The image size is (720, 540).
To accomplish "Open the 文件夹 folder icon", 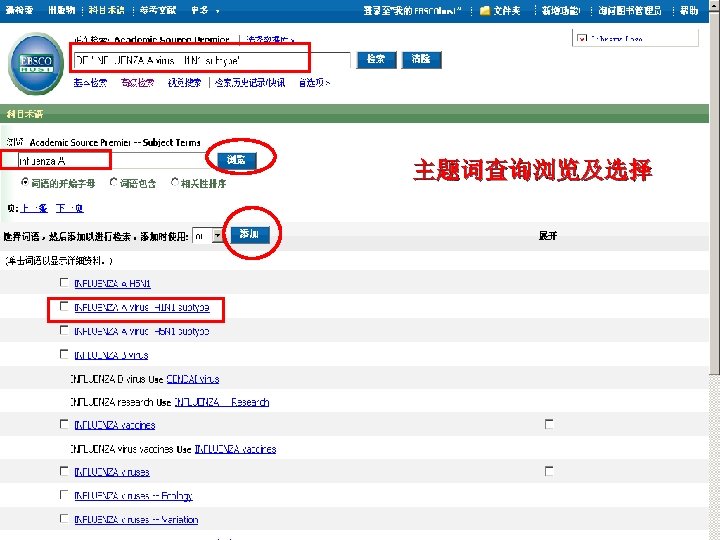I will [x=485, y=11].
